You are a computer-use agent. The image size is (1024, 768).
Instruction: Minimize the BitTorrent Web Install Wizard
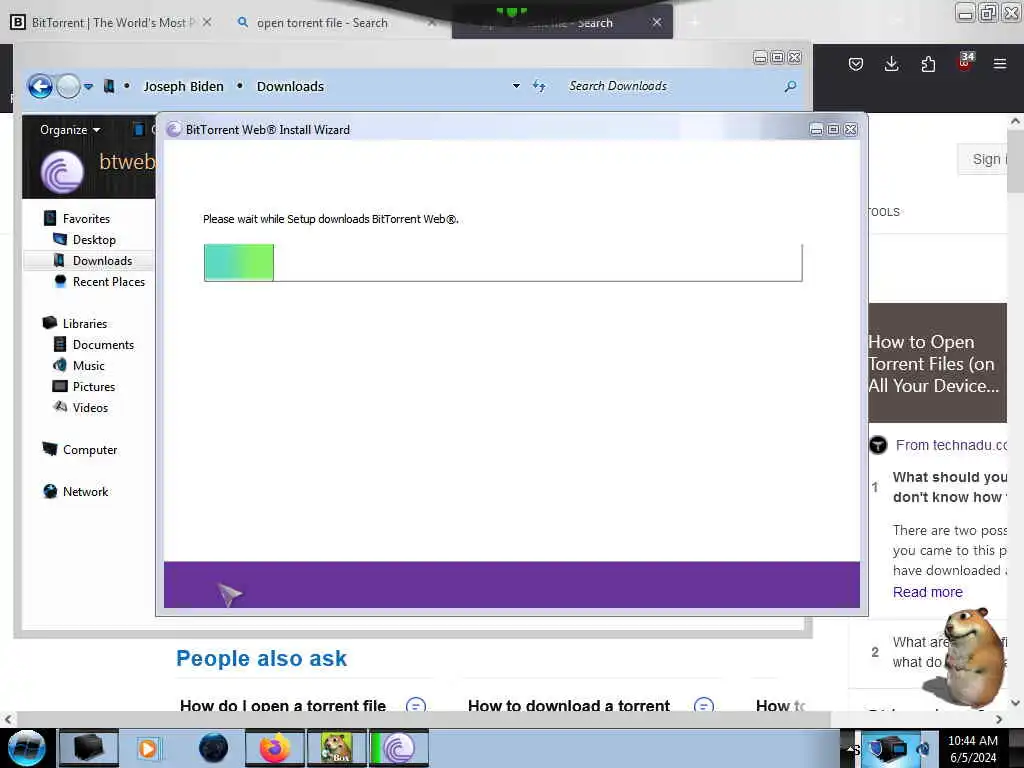pyautogui.click(x=816, y=129)
